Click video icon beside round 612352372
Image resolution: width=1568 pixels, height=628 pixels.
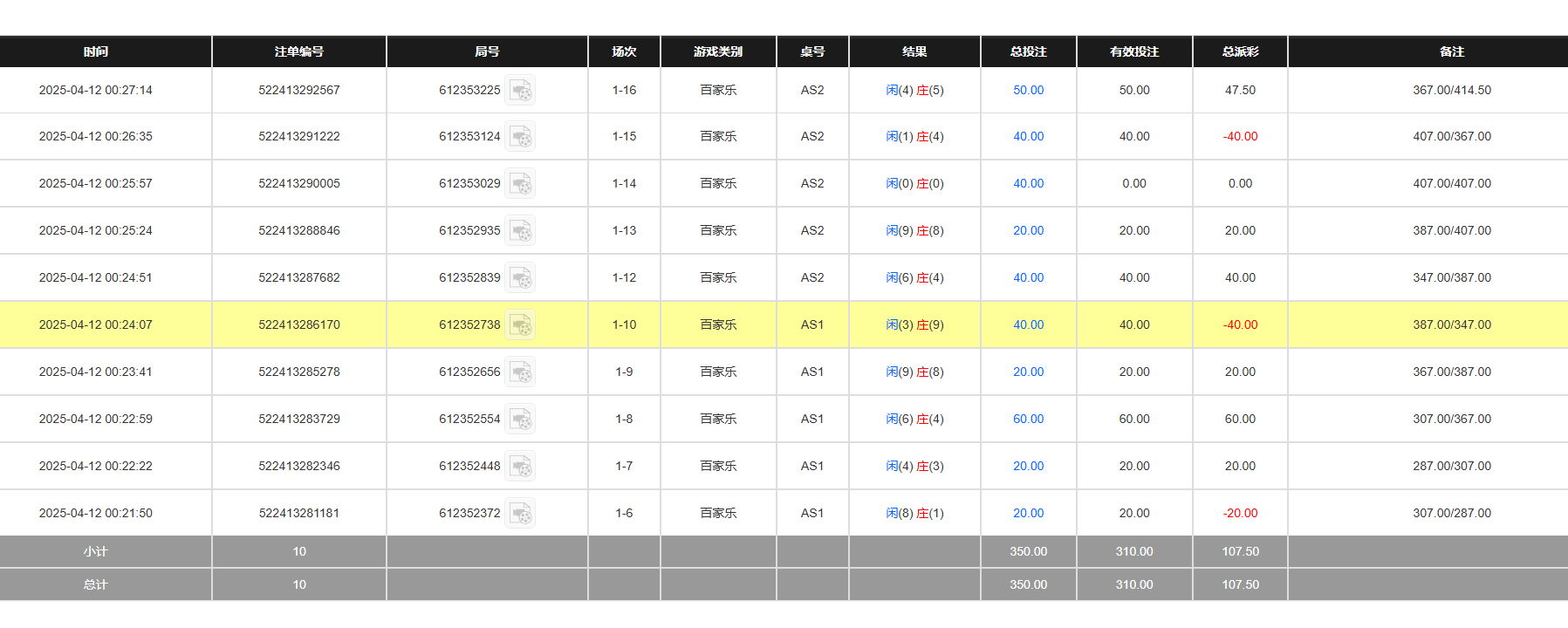(520, 514)
